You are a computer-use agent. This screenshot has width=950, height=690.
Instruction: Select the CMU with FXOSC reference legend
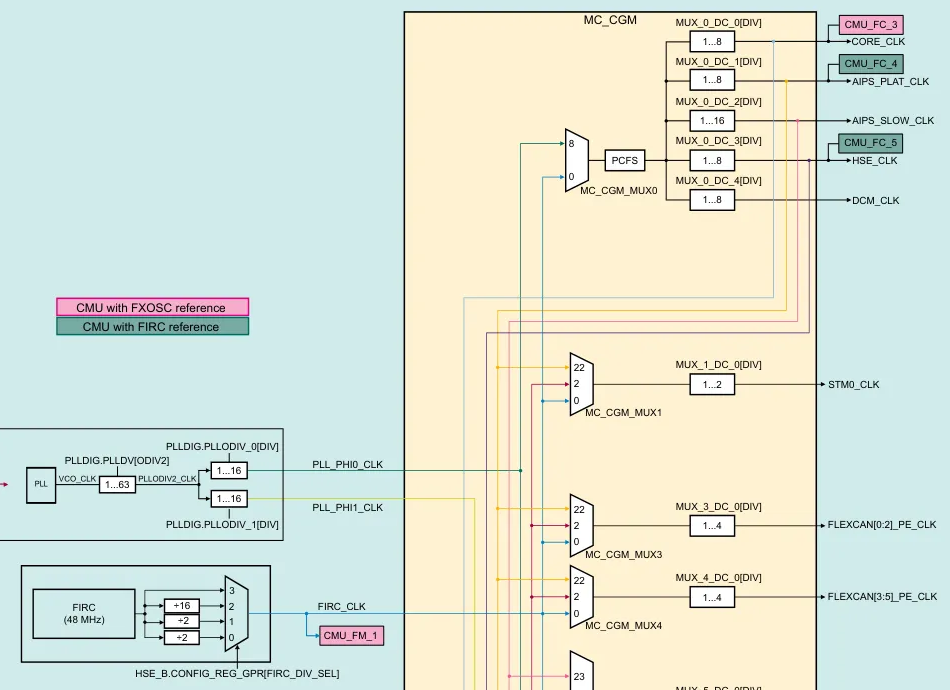click(x=153, y=307)
